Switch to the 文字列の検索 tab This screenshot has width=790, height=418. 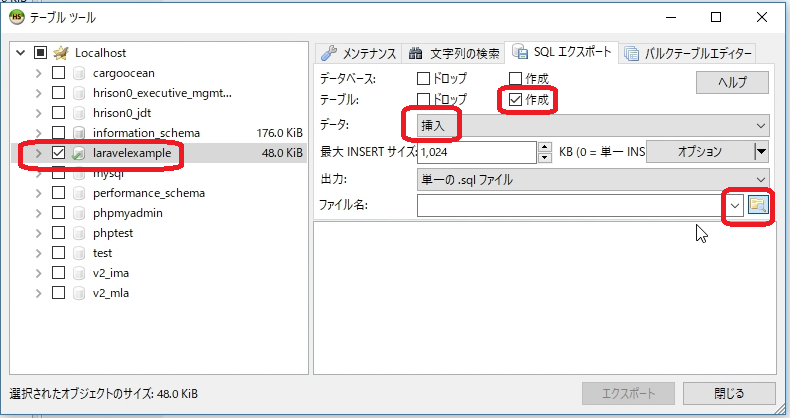453,53
